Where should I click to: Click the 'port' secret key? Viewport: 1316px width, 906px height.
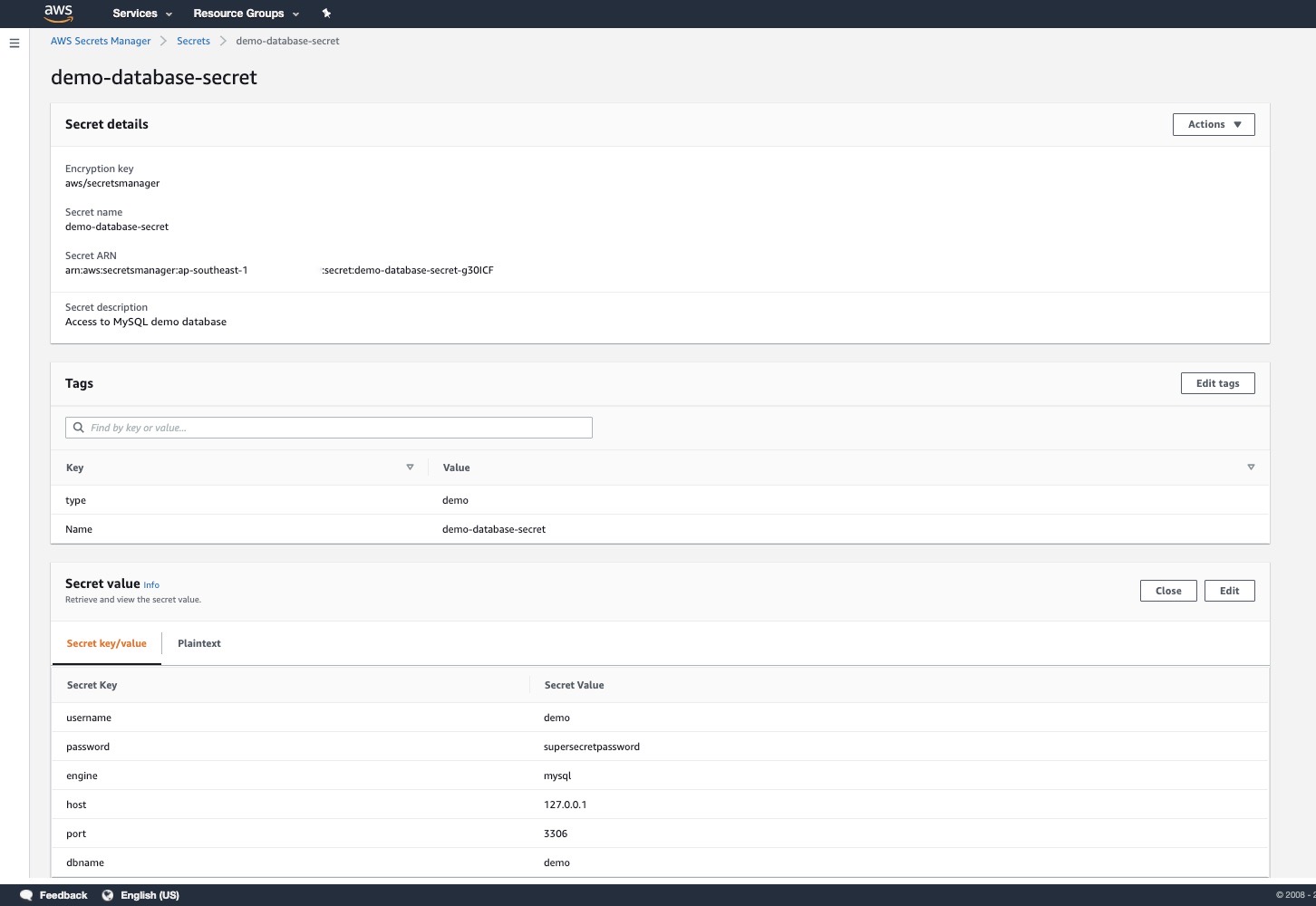point(76,834)
